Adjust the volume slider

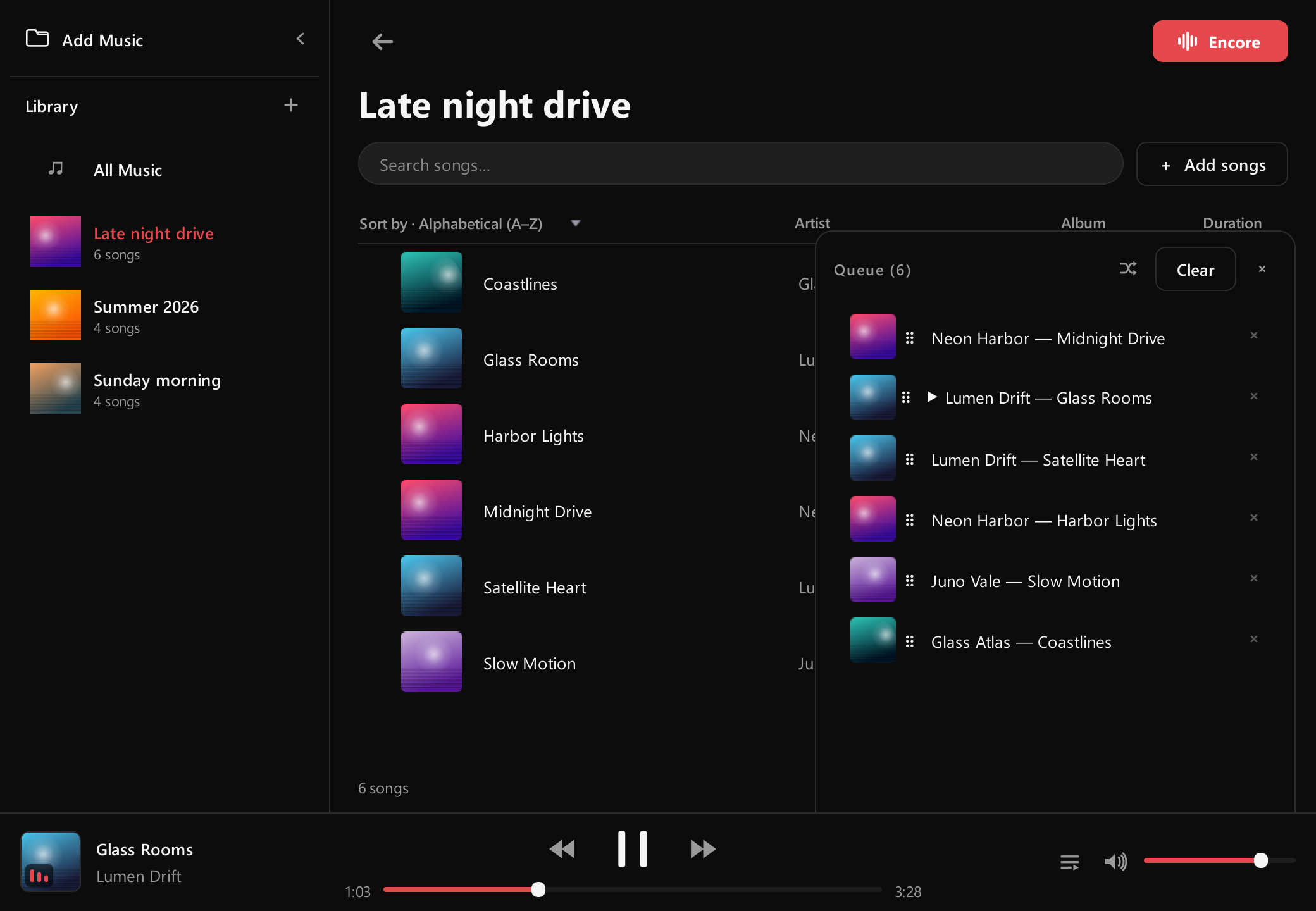pyautogui.click(x=1219, y=860)
